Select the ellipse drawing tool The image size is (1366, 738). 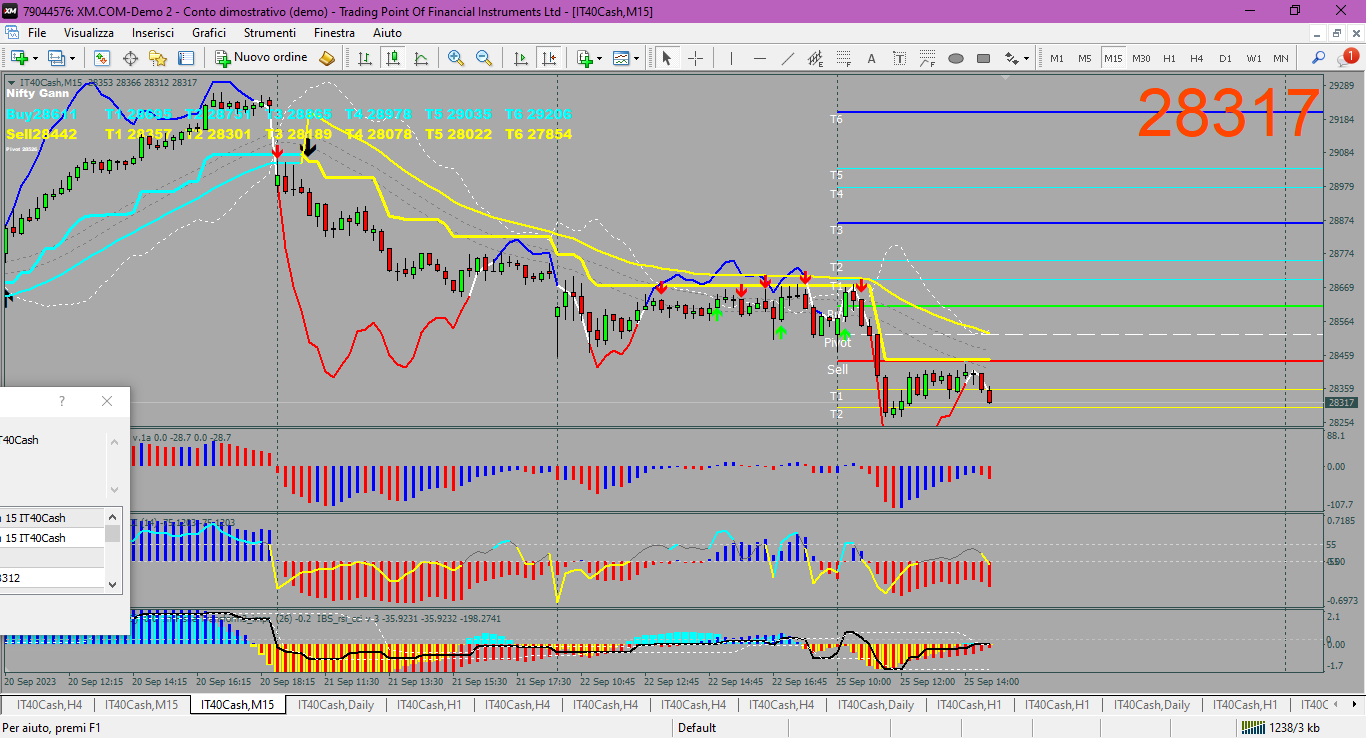pyautogui.click(x=956, y=58)
